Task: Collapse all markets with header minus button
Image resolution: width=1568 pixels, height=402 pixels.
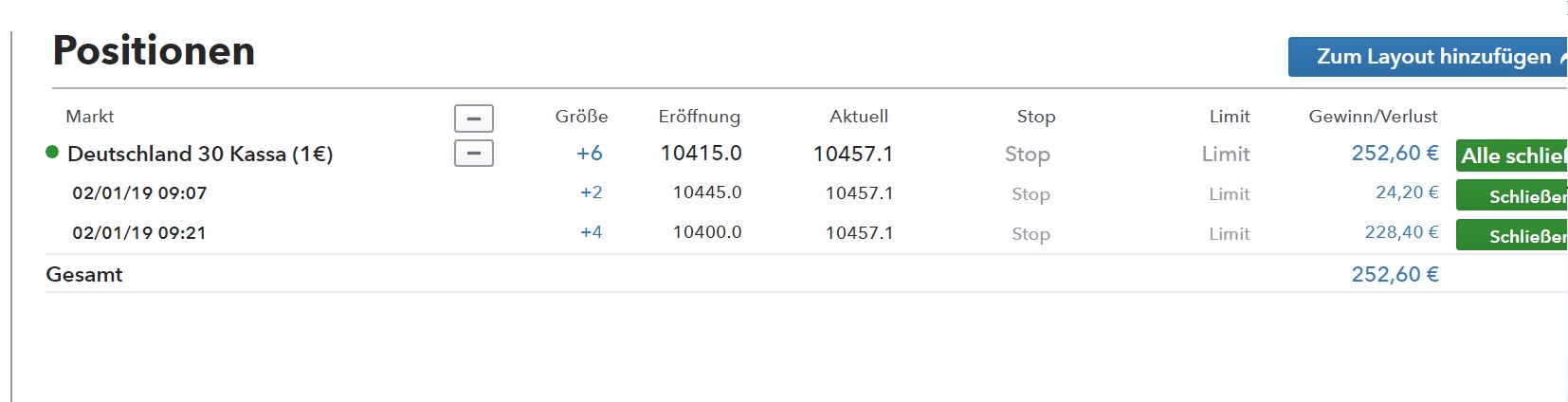Action: pos(474,119)
